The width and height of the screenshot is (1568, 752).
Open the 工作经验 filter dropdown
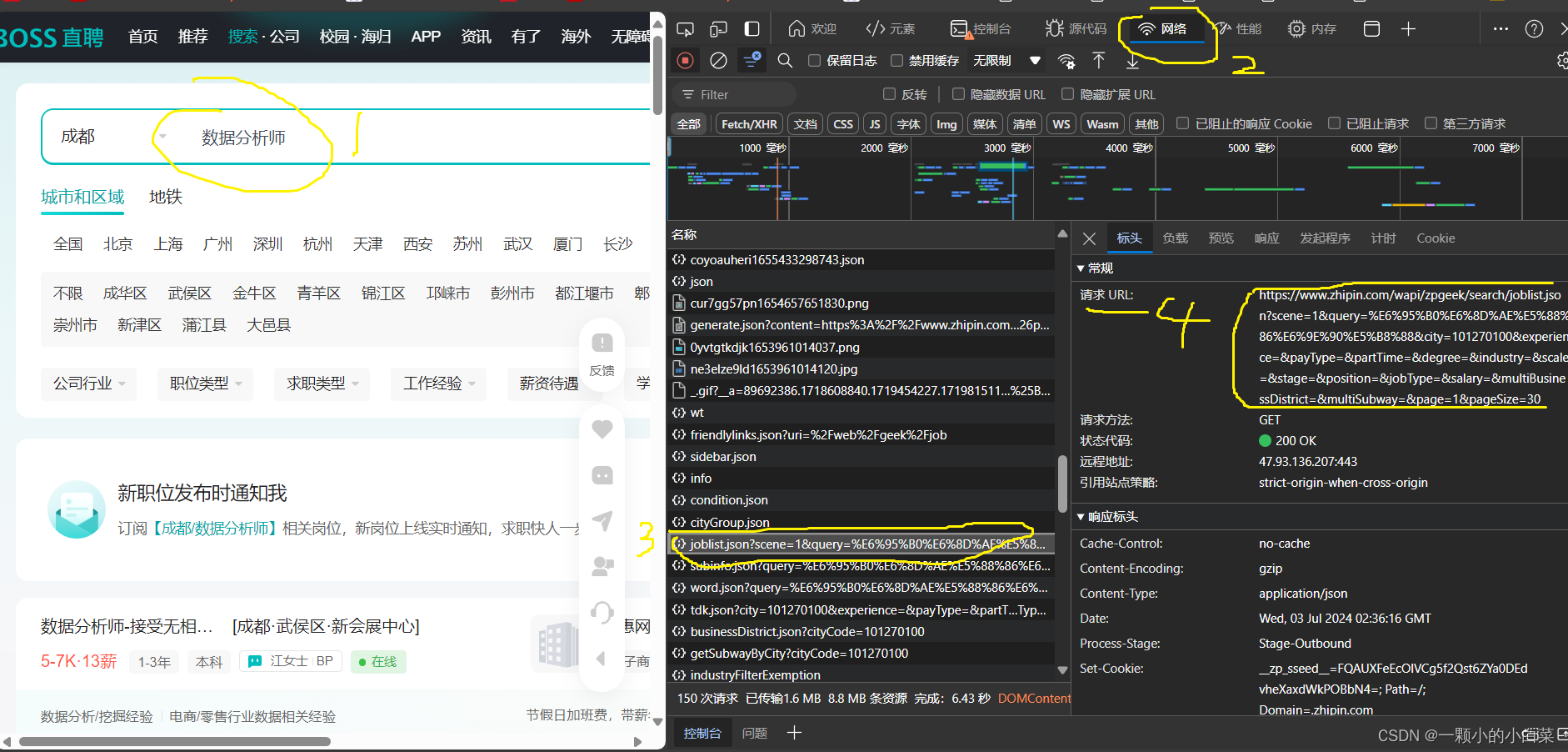tap(439, 384)
